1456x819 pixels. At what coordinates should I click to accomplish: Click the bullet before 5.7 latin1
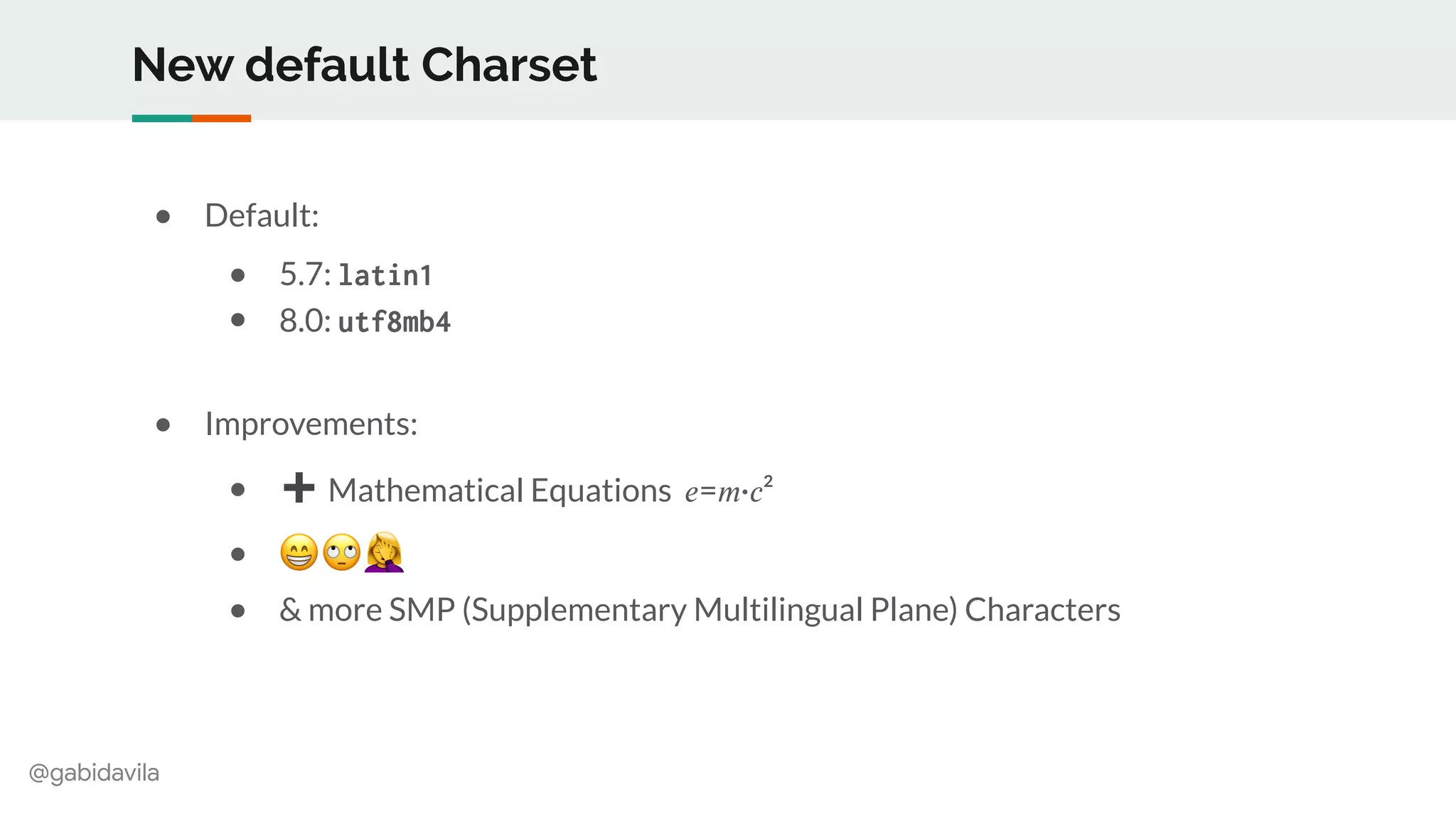point(238,275)
